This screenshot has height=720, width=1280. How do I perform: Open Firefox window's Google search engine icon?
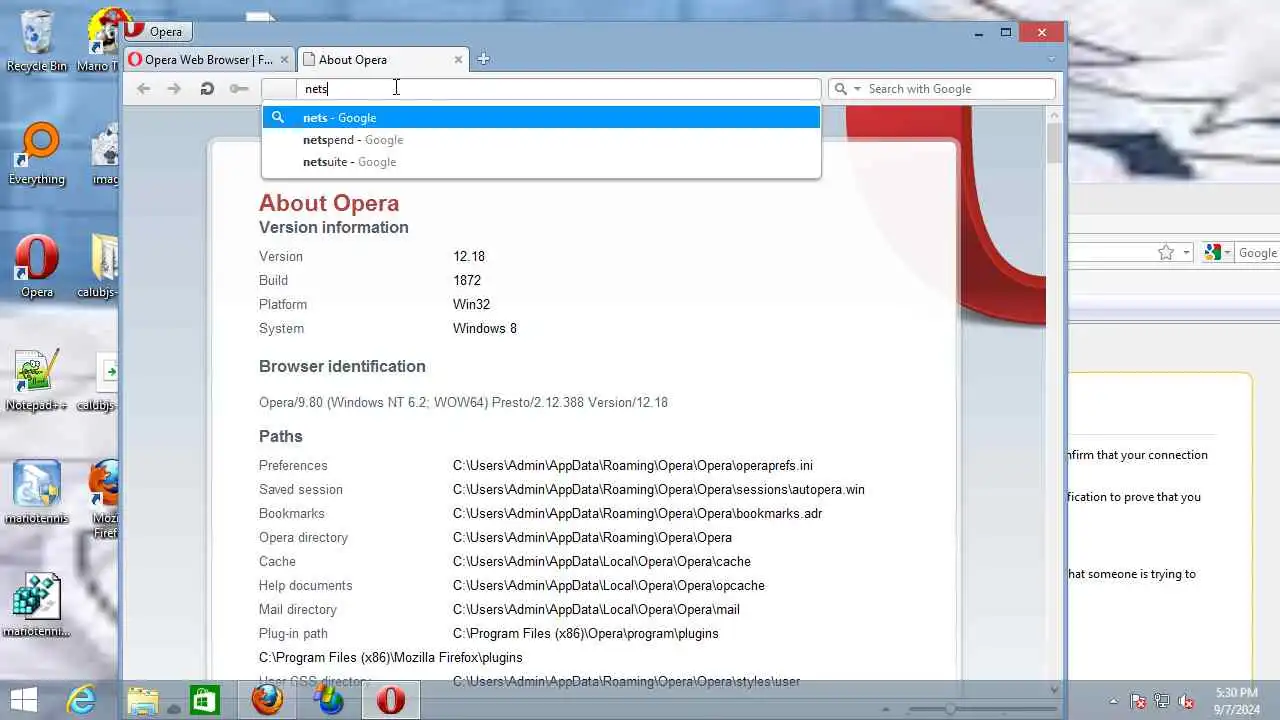[1216, 253]
